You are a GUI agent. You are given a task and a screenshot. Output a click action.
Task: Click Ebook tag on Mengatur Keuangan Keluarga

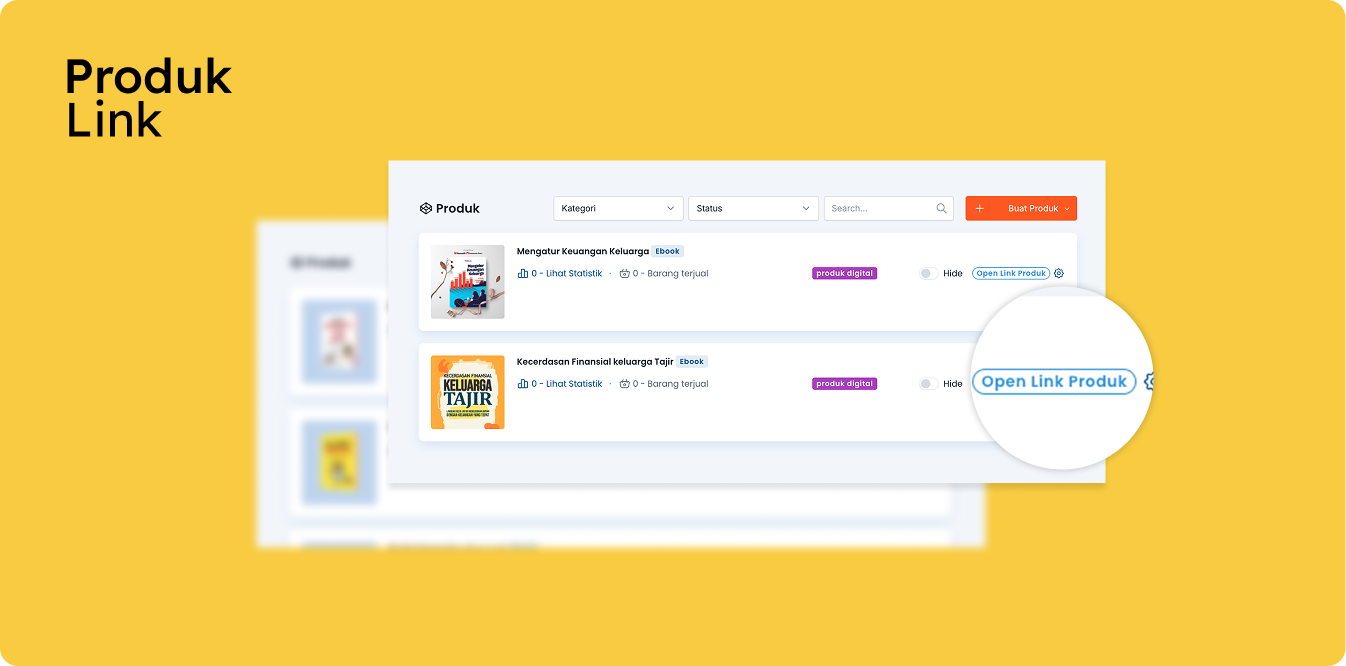tap(668, 251)
